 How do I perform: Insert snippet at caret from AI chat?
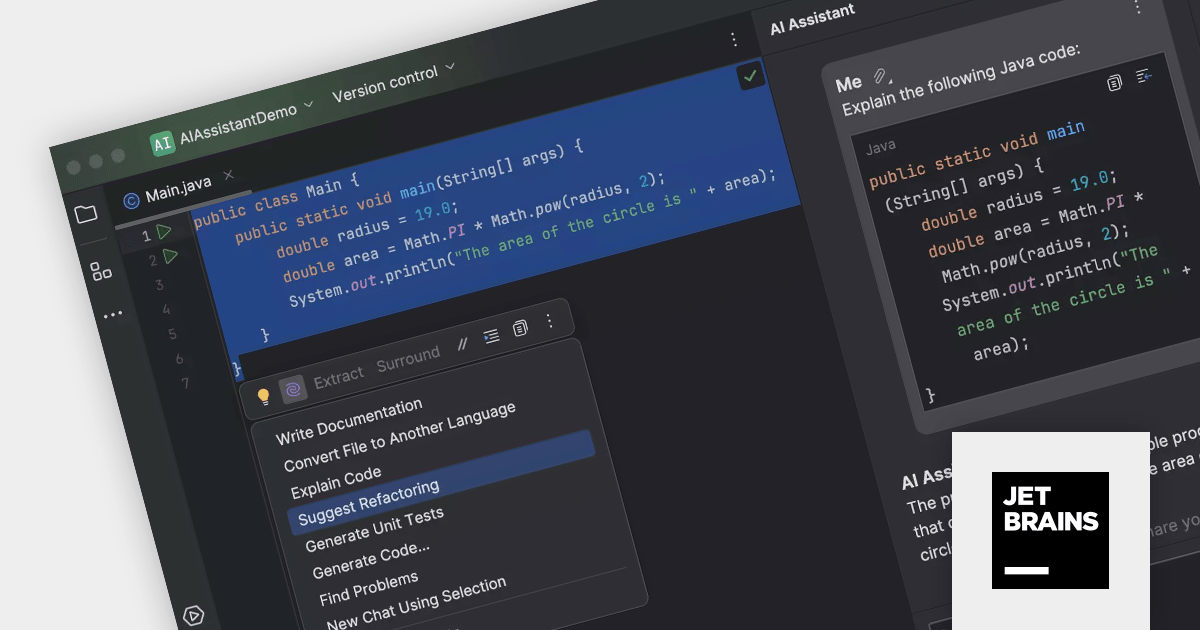click(1144, 76)
